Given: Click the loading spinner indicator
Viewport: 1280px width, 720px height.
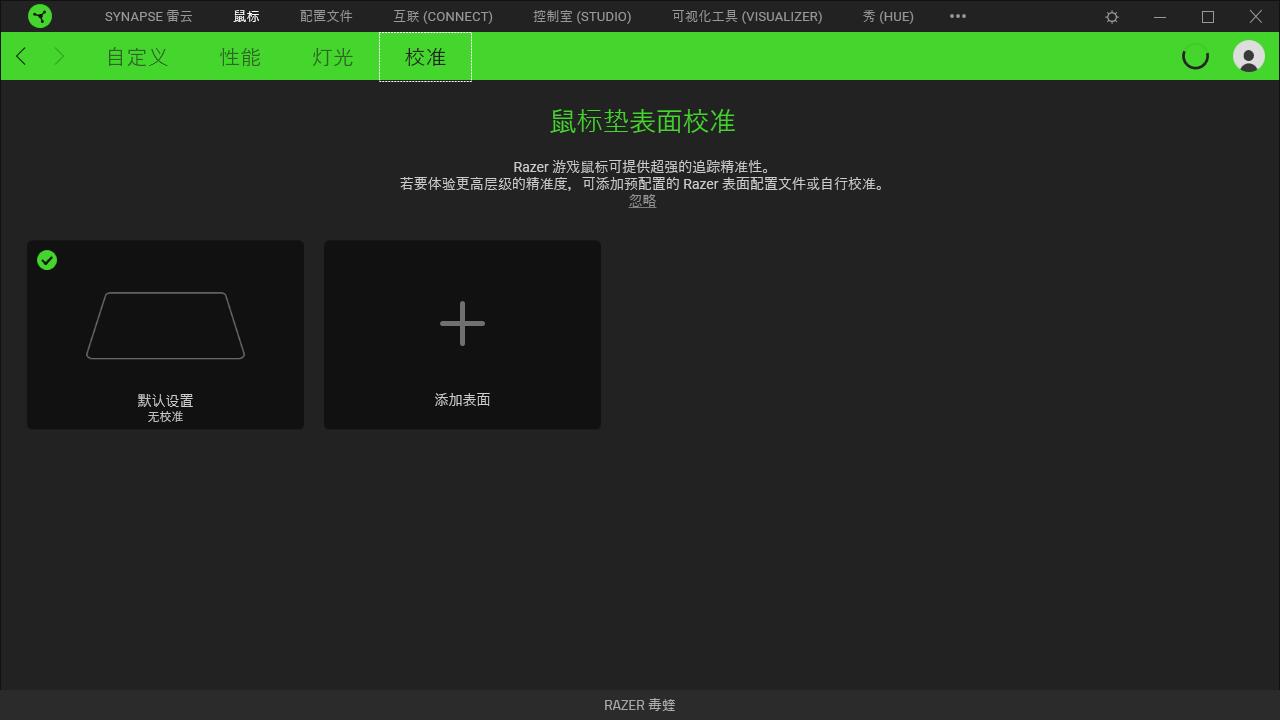Looking at the screenshot, I should click(x=1195, y=57).
